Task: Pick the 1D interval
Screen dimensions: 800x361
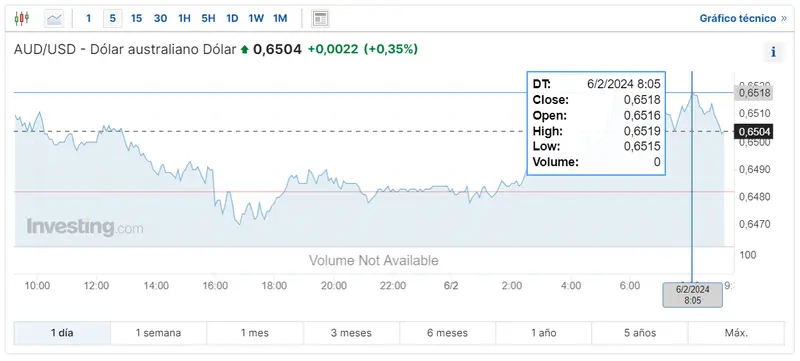Action: 232,19
